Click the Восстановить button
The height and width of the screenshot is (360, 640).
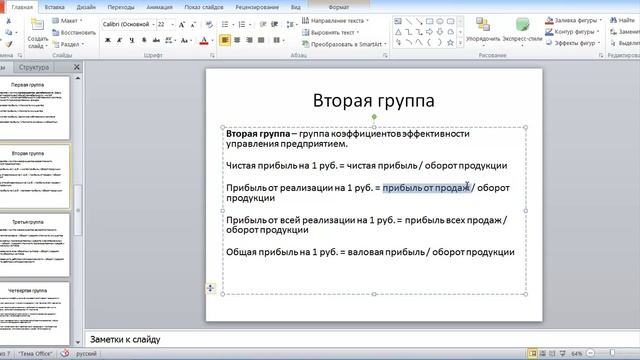point(74,33)
